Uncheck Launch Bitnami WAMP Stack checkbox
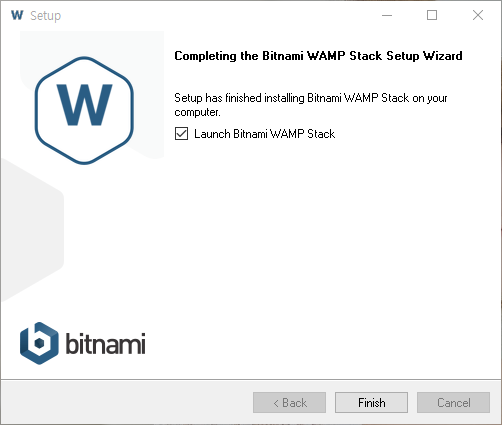The width and height of the screenshot is (502, 425). pyautogui.click(x=181, y=134)
